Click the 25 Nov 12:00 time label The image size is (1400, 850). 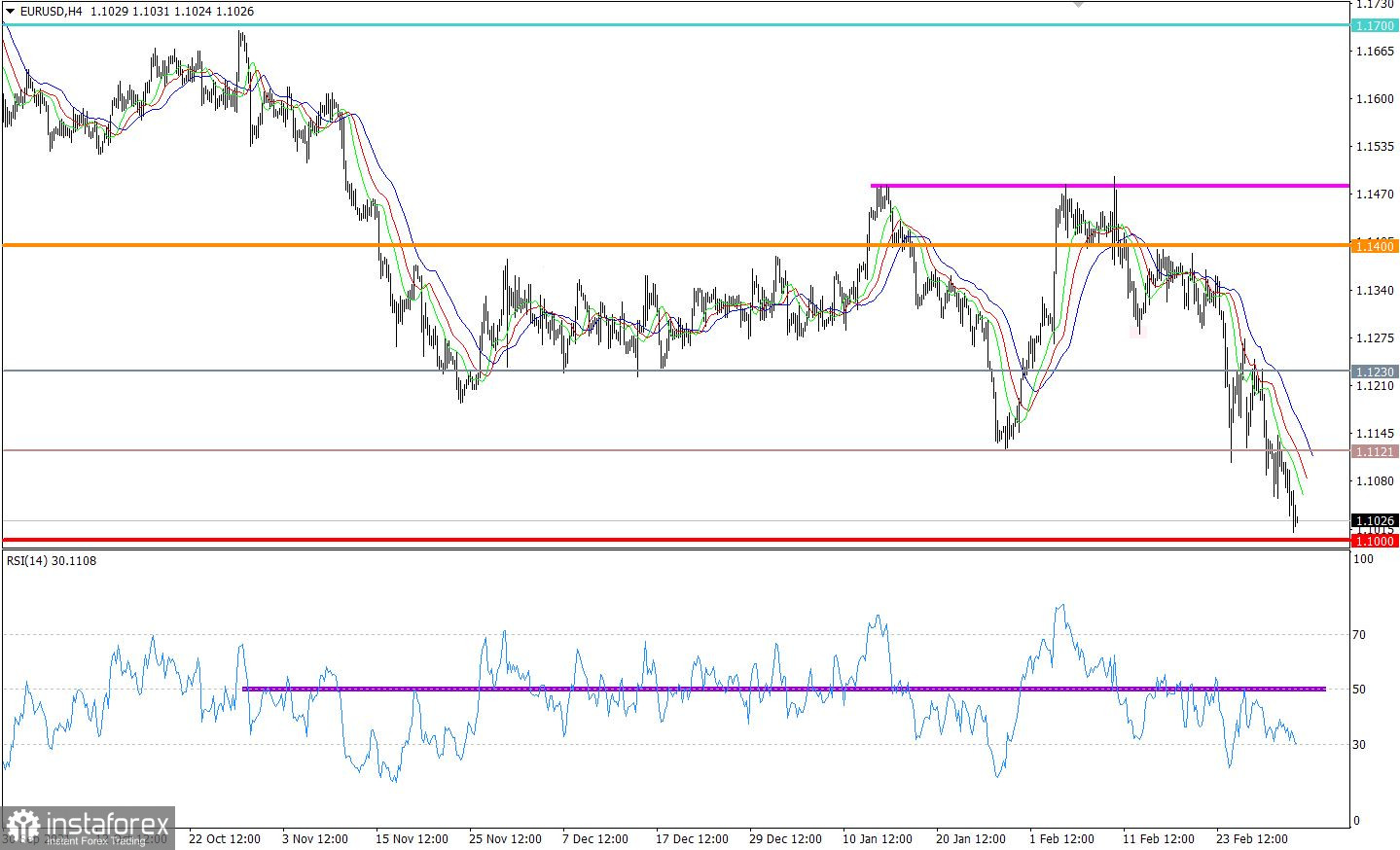pyautogui.click(x=505, y=838)
